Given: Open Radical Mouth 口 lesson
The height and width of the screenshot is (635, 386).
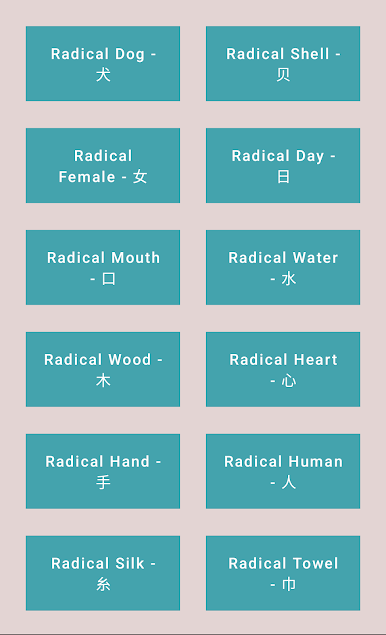Looking at the screenshot, I should [x=103, y=267].
